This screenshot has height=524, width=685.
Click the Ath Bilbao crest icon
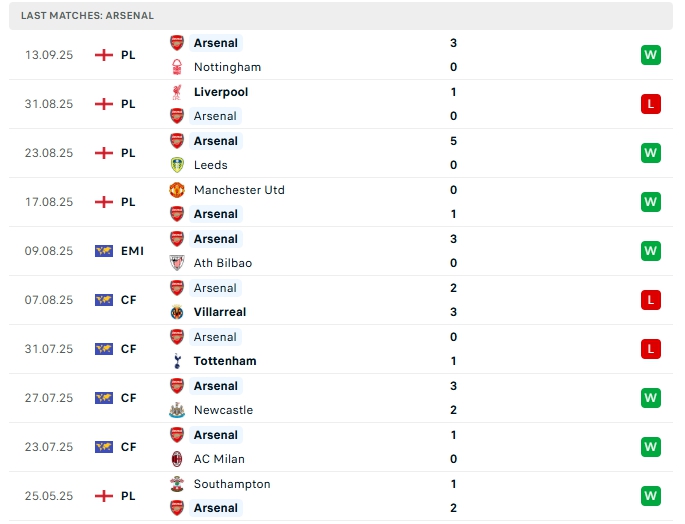pyautogui.click(x=177, y=263)
